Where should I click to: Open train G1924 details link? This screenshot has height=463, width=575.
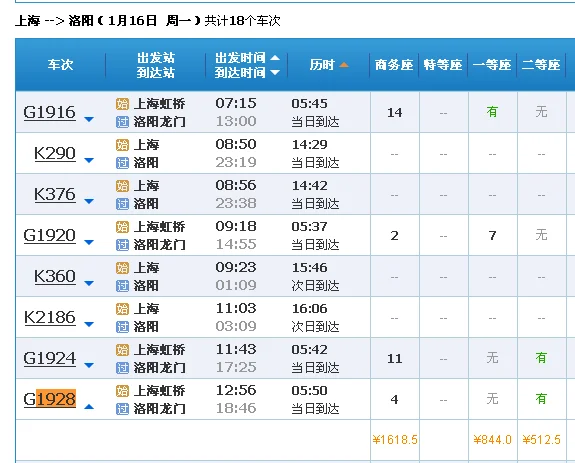pos(50,358)
